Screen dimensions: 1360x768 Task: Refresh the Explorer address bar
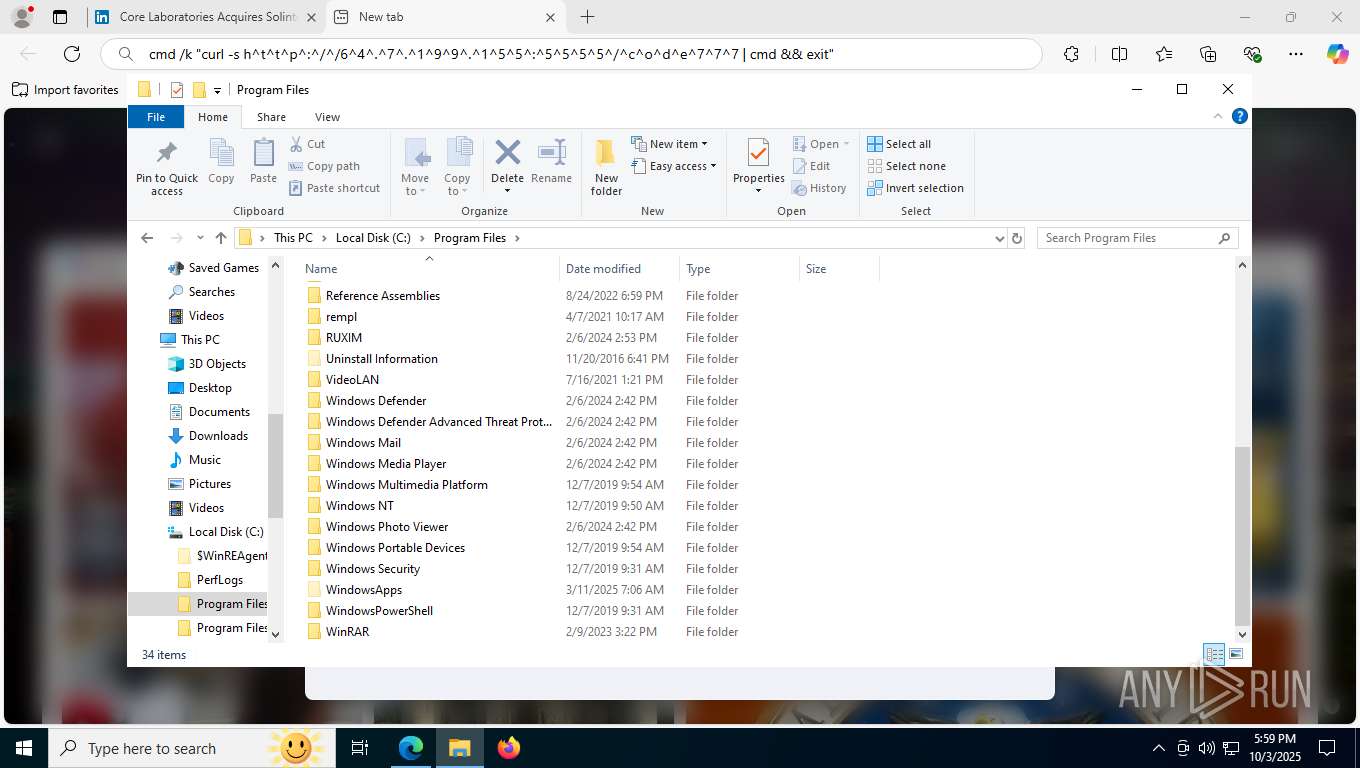(1017, 238)
